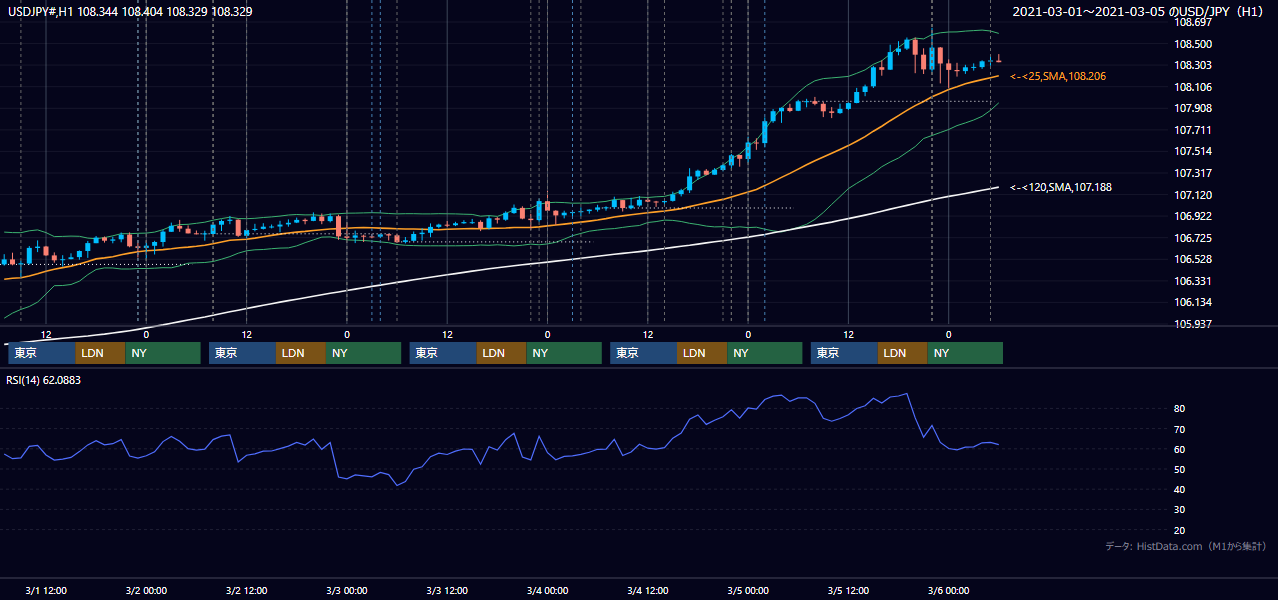
Task: Select the NY session block for March 3
Action: (x=564, y=353)
